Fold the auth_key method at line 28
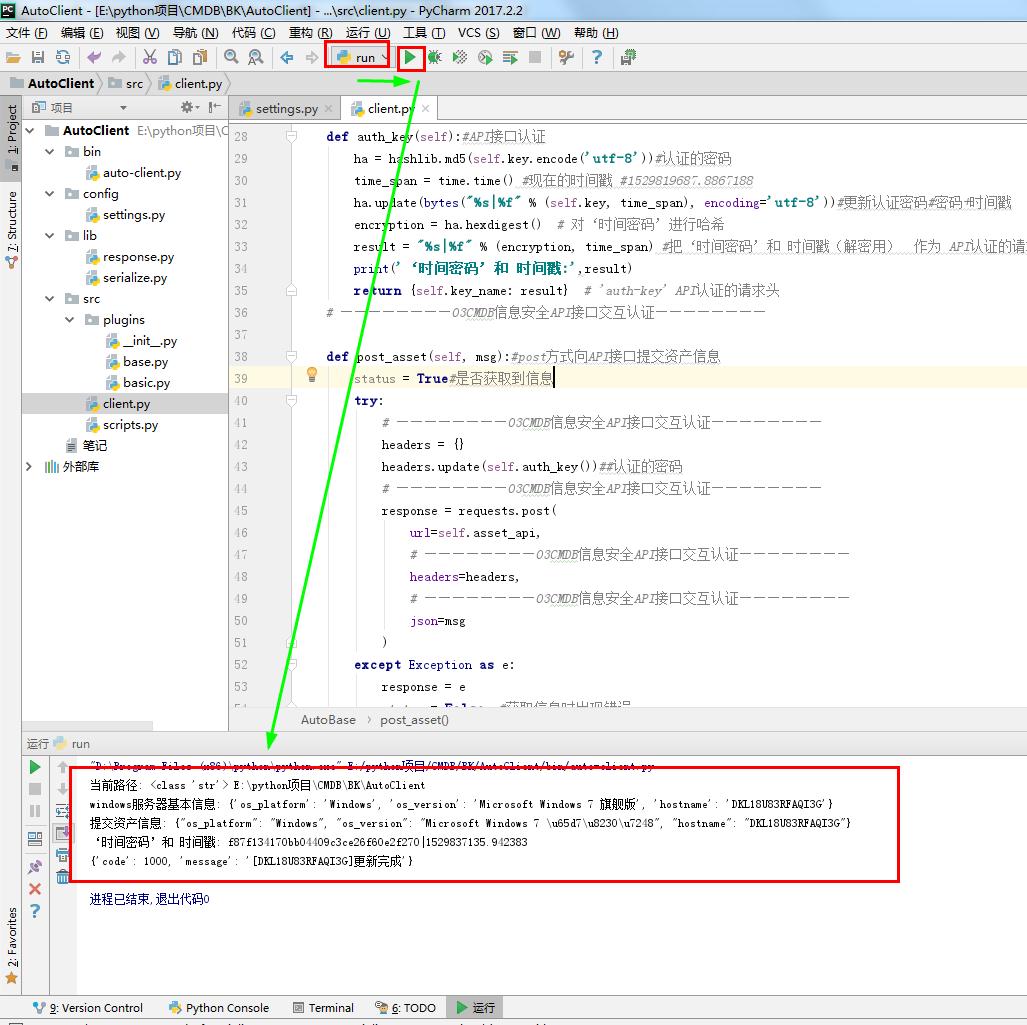Viewport: 1027px width, 1025px height. point(291,136)
